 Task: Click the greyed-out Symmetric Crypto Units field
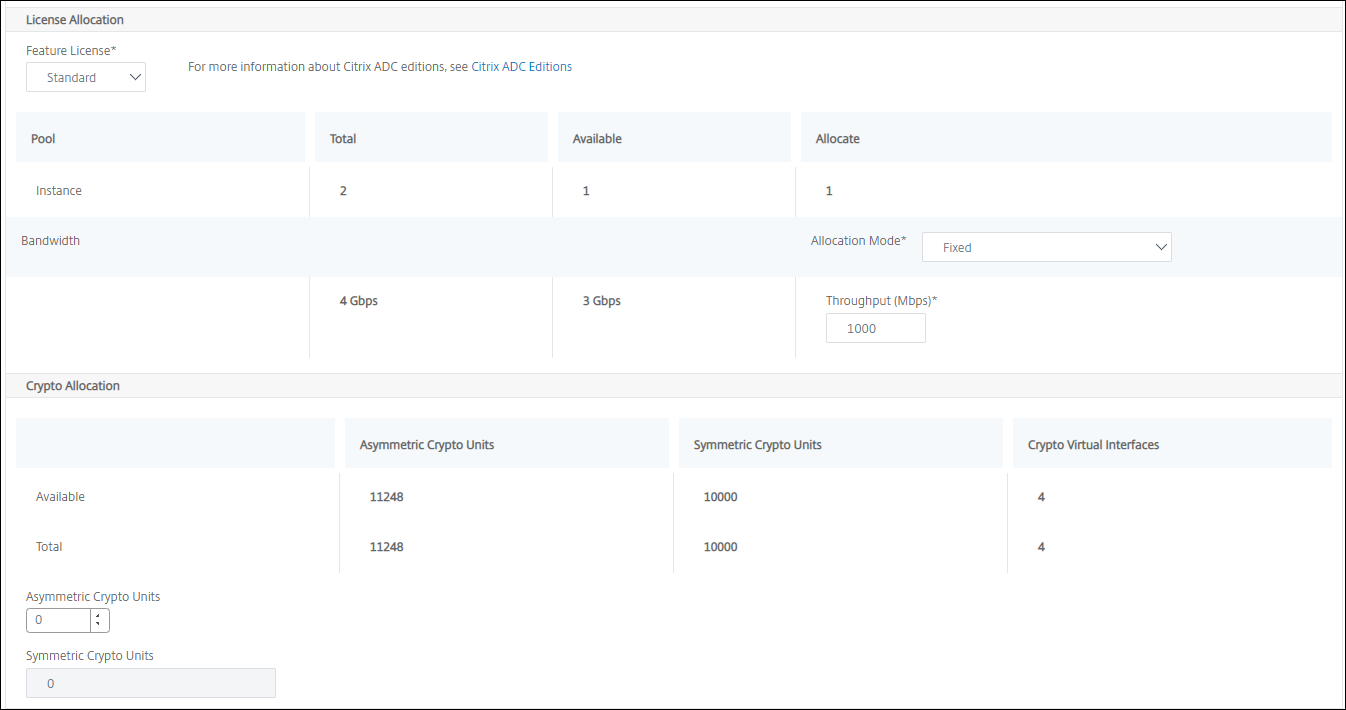pyautogui.click(x=151, y=683)
